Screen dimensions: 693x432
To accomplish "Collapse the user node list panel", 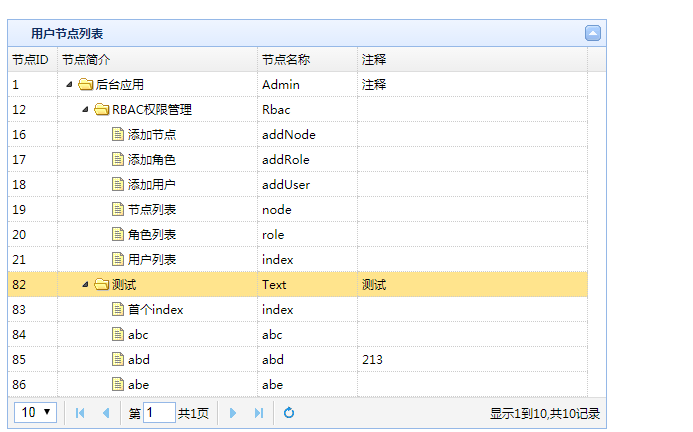I will tap(593, 33).
